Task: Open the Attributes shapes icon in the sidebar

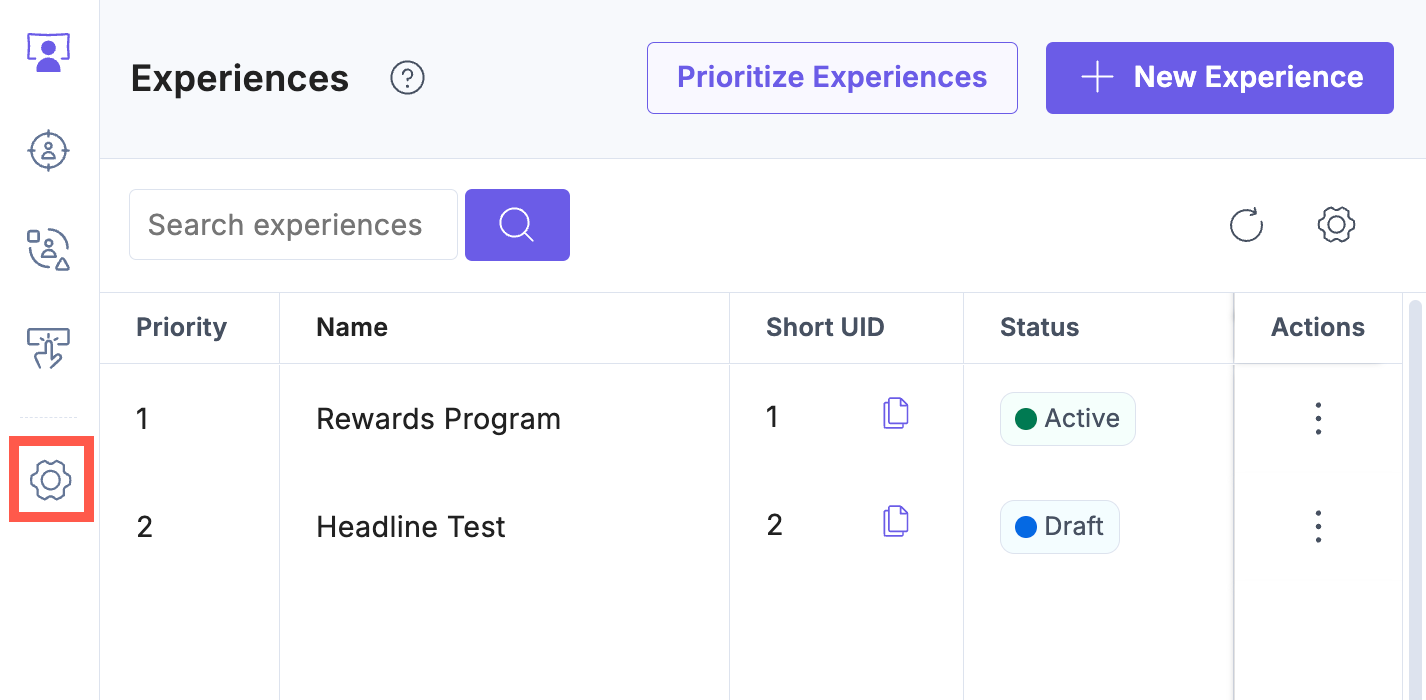Action: (48, 249)
